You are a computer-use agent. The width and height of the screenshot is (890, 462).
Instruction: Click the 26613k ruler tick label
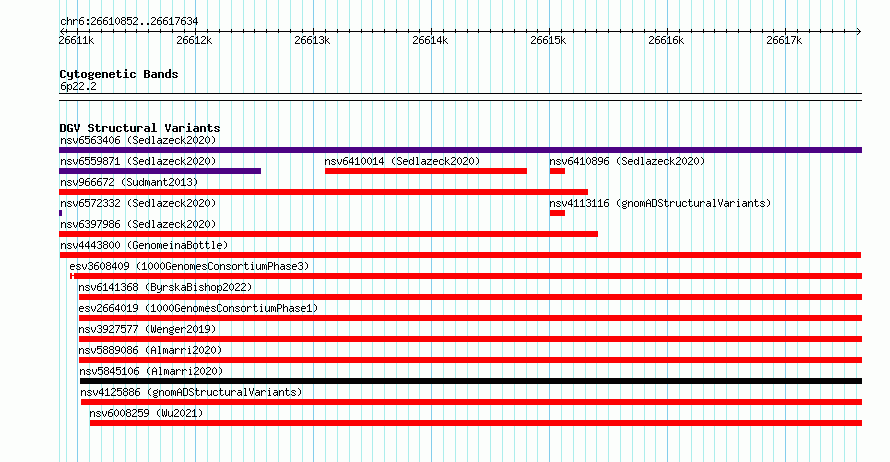(x=312, y=40)
